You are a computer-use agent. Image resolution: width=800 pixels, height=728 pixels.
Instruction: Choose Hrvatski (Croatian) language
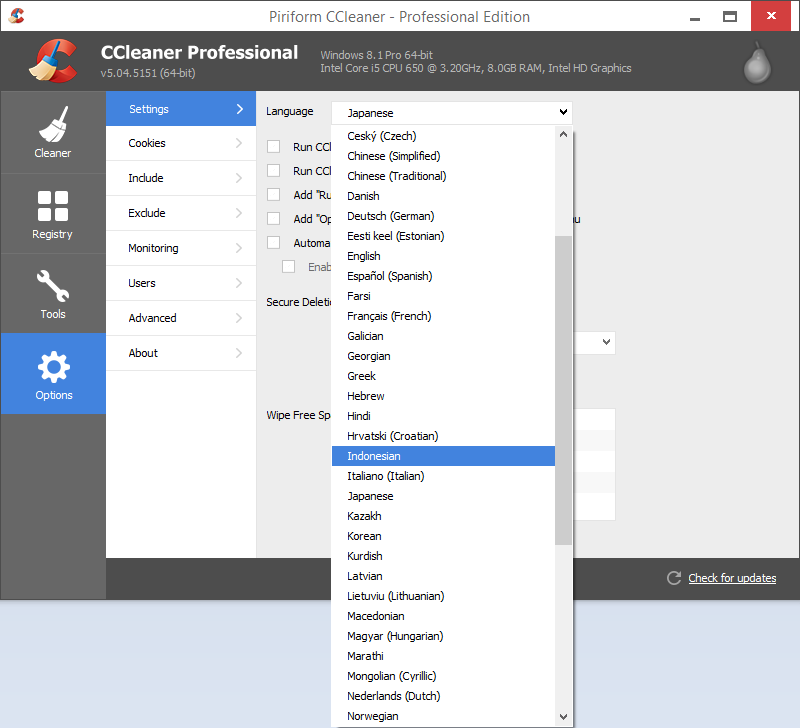click(x=443, y=436)
